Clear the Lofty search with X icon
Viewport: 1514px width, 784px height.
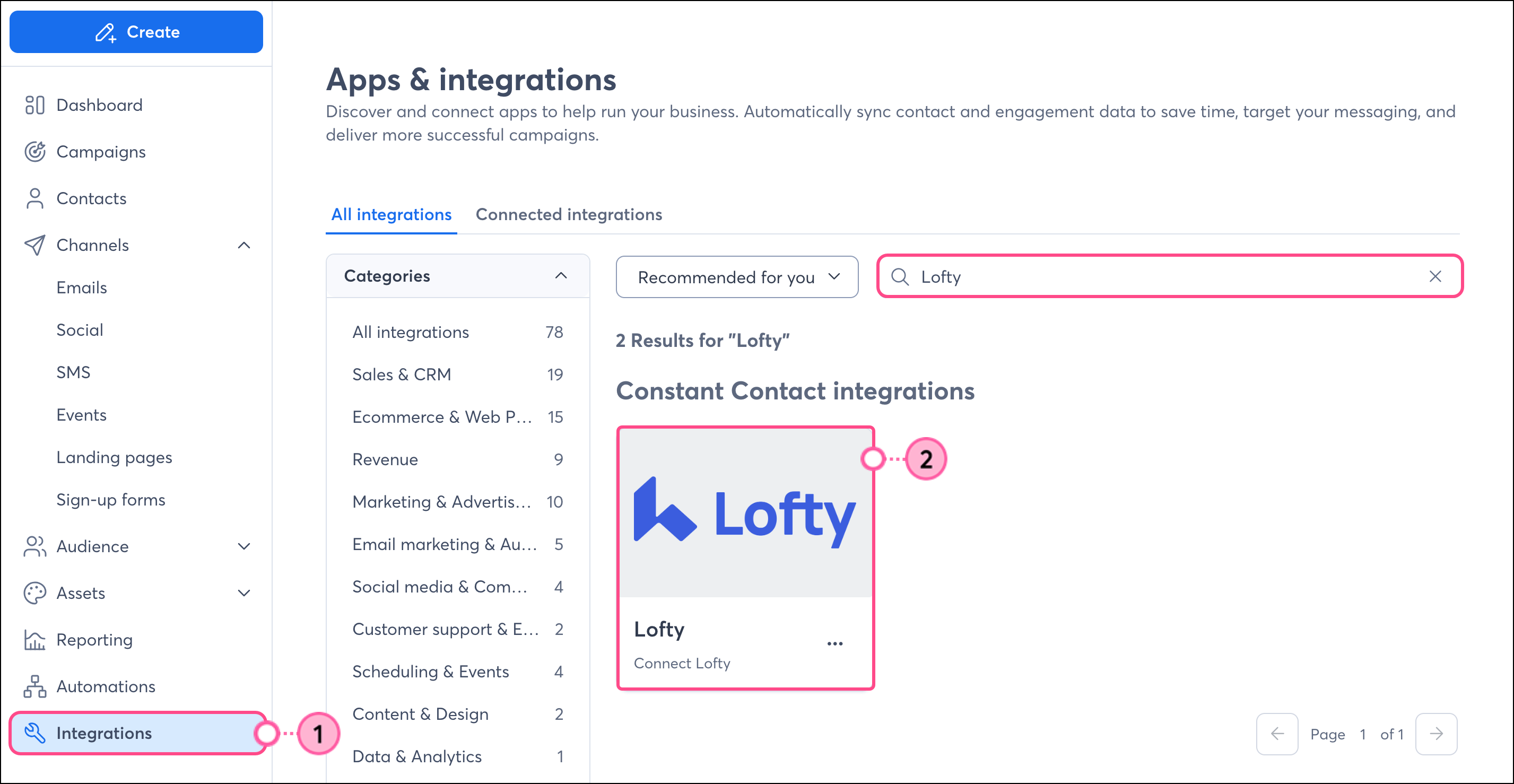point(1434,276)
